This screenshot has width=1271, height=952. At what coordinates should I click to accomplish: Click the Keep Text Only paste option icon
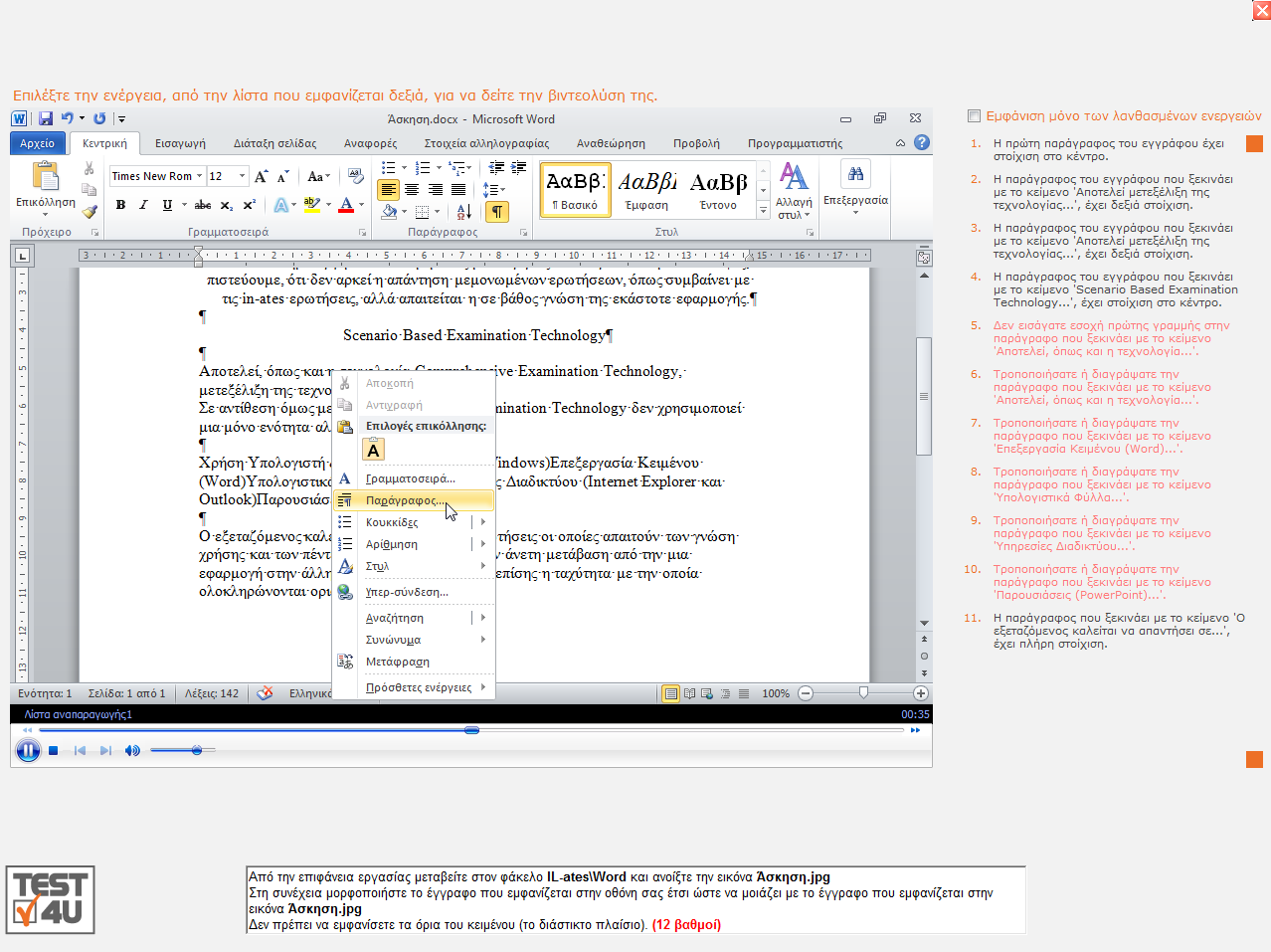[374, 450]
